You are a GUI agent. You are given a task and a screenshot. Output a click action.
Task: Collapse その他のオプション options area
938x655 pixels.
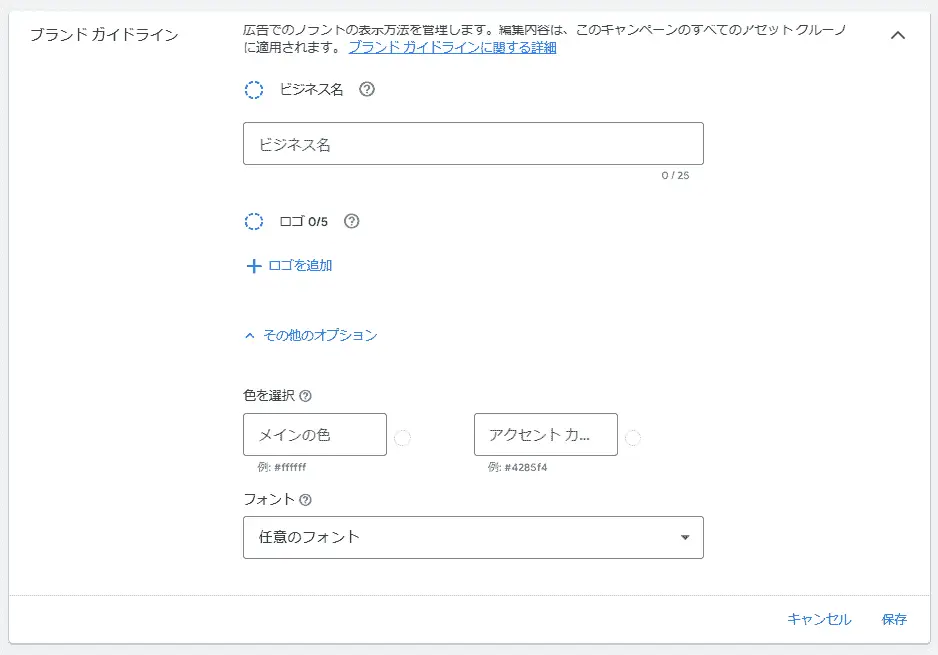pyautogui.click(x=318, y=336)
